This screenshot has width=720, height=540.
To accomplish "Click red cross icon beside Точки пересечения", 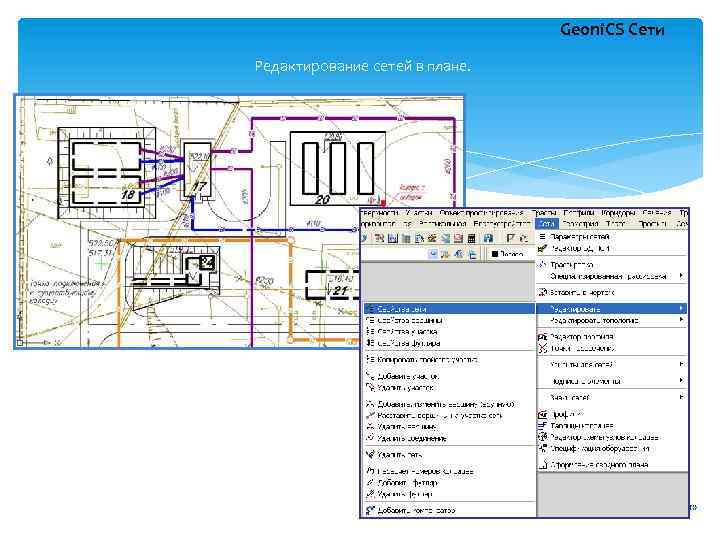I will click(543, 348).
